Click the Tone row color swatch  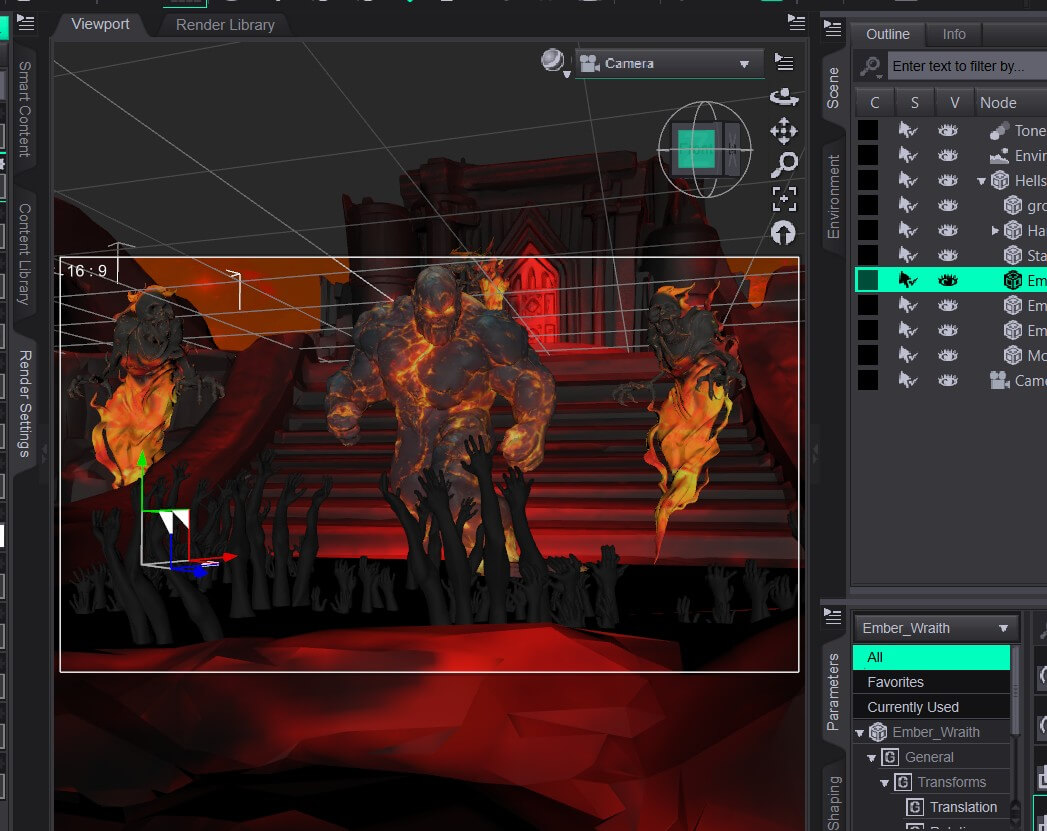coord(867,130)
